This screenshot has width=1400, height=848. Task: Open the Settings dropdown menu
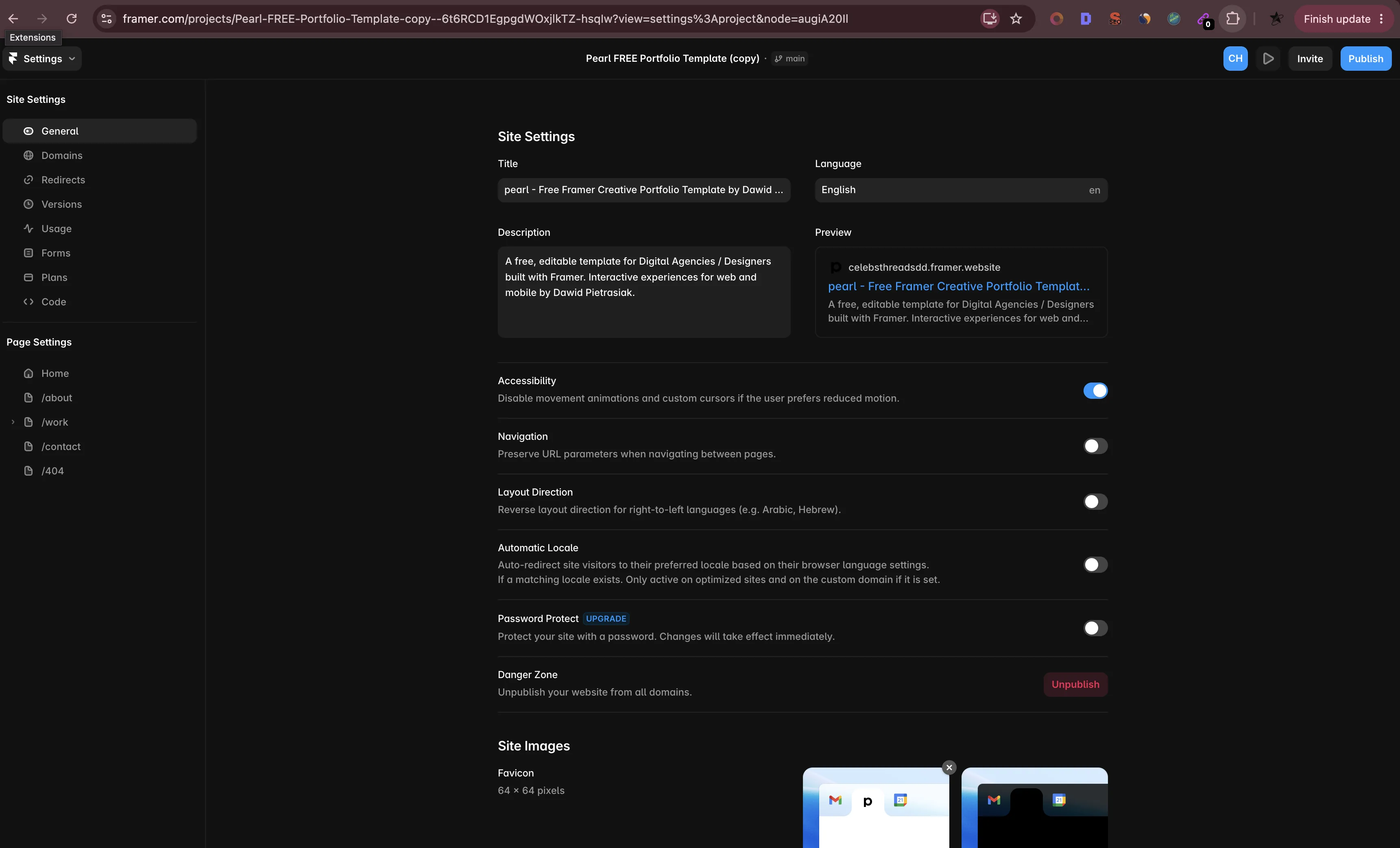pos(42,59)
